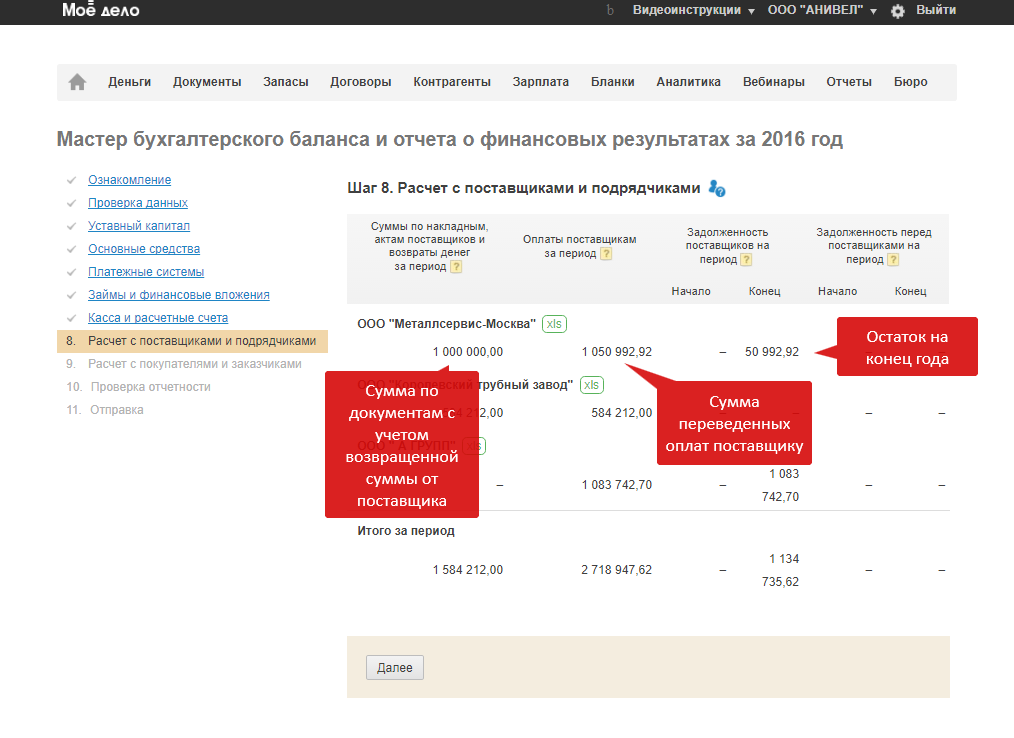Go to the Проверка данных step

pos(138,203)
